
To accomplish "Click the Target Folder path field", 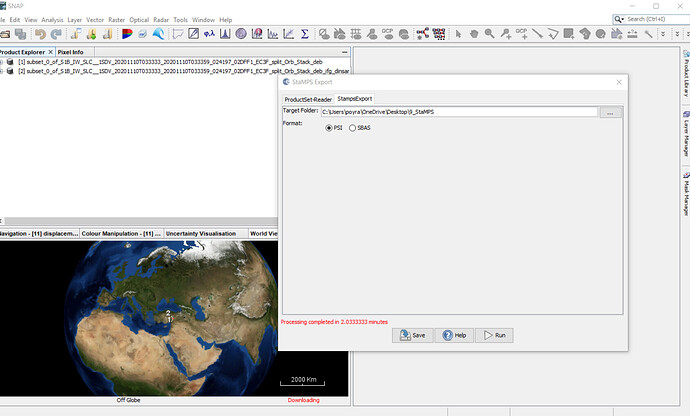I will coord(459,112).
